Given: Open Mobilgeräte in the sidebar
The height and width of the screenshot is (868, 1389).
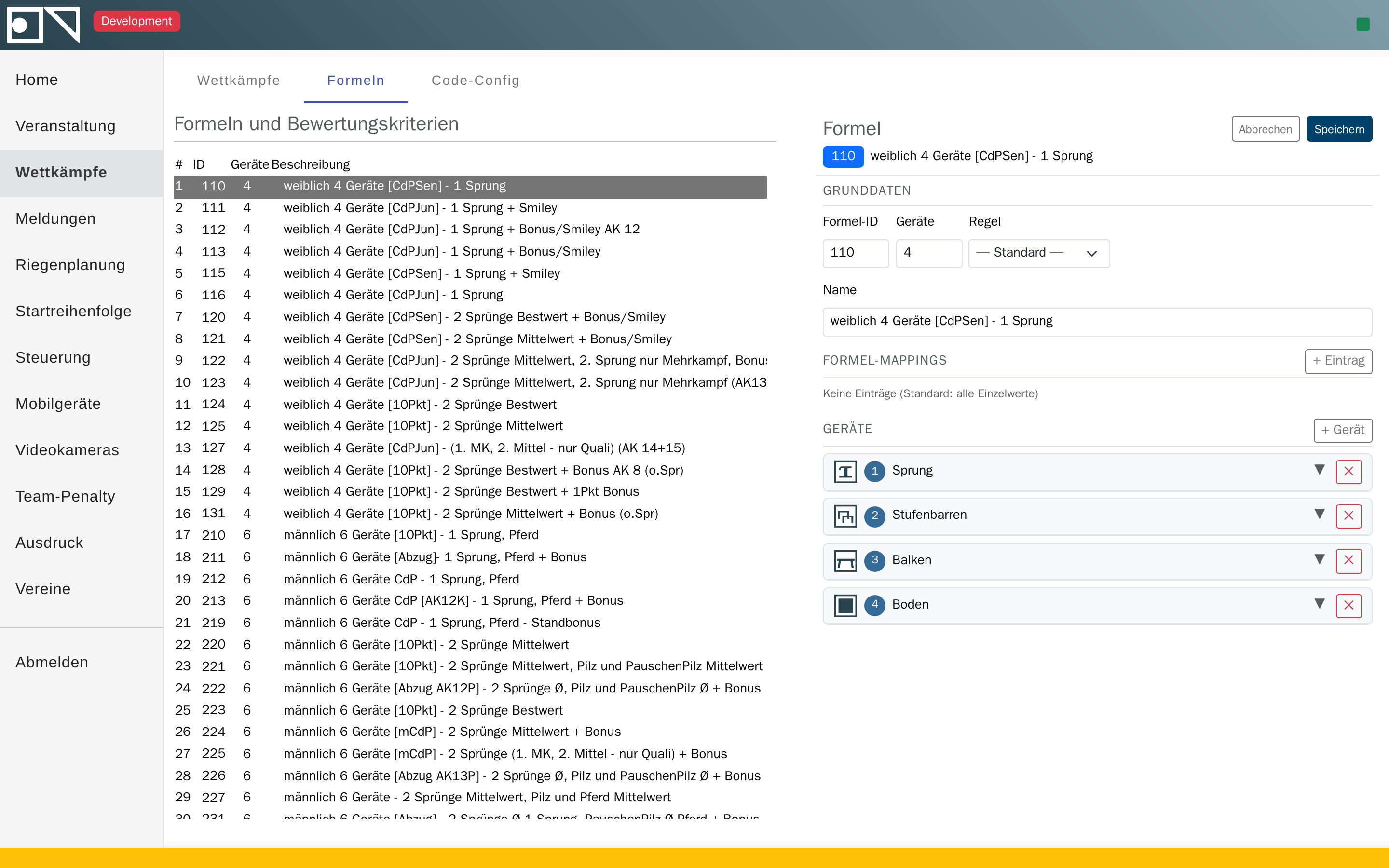Looking at the screenshot, I should click(x=82, y=404).
